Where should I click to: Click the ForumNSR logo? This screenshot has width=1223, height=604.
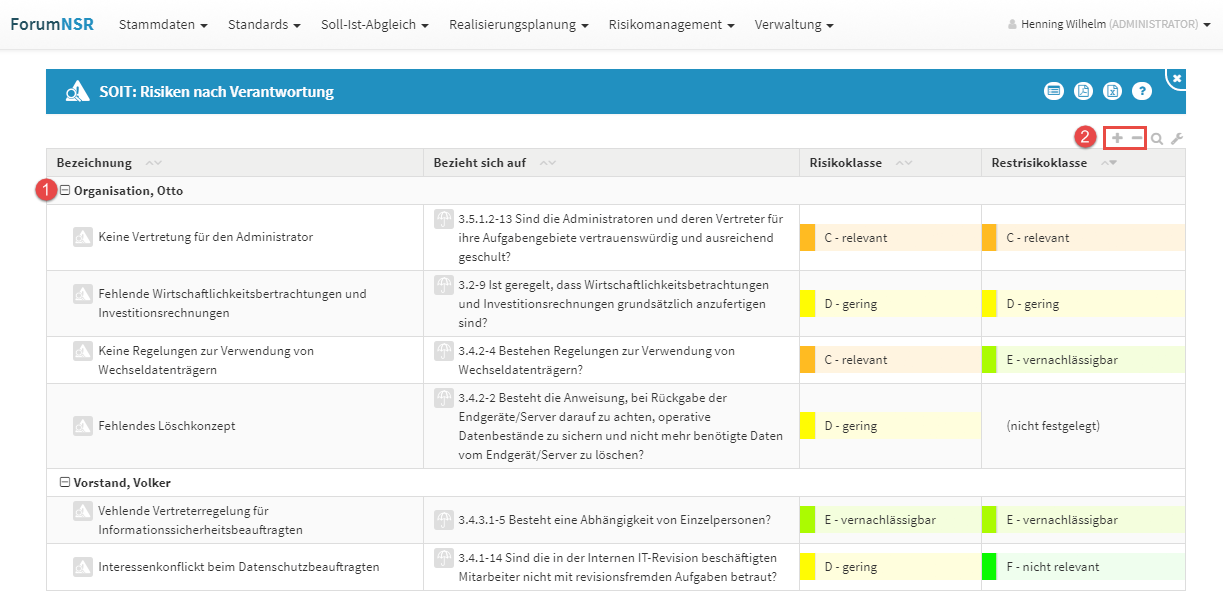[x=52, y=24]
